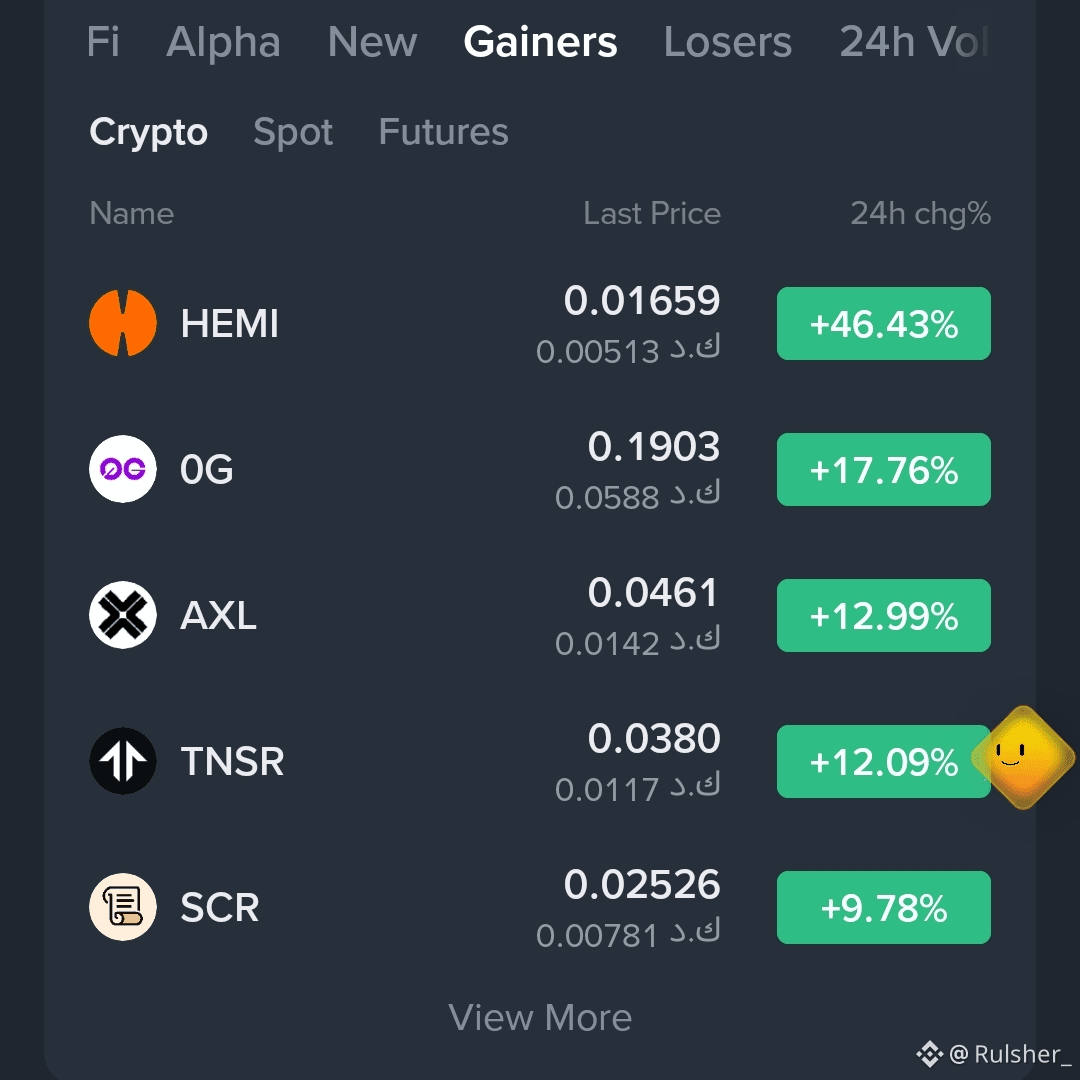Screen dimensions: 1080x1080
Task: Open the New listings tab
Action: [x=373, y=42]
